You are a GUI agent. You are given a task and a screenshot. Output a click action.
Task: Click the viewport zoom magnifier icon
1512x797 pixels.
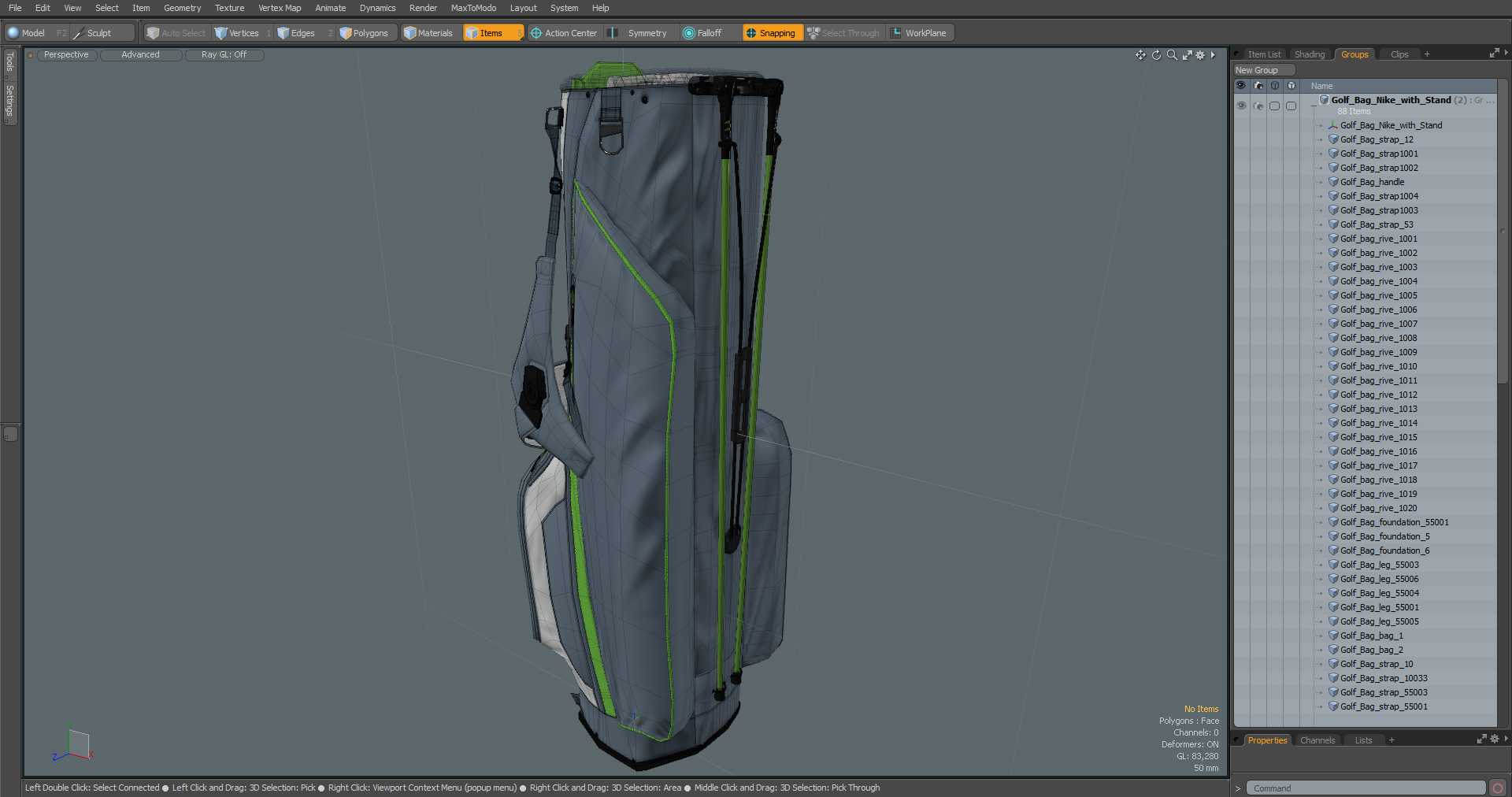click(1172, 55)
